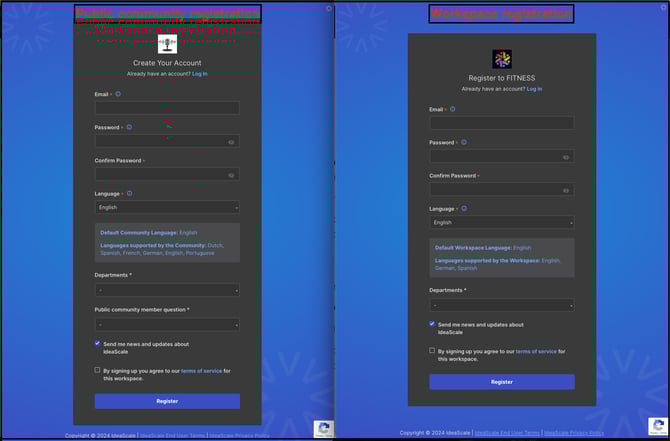Click Log in link on Create Your Account form

pyautogui.click(x=200, y=74)
